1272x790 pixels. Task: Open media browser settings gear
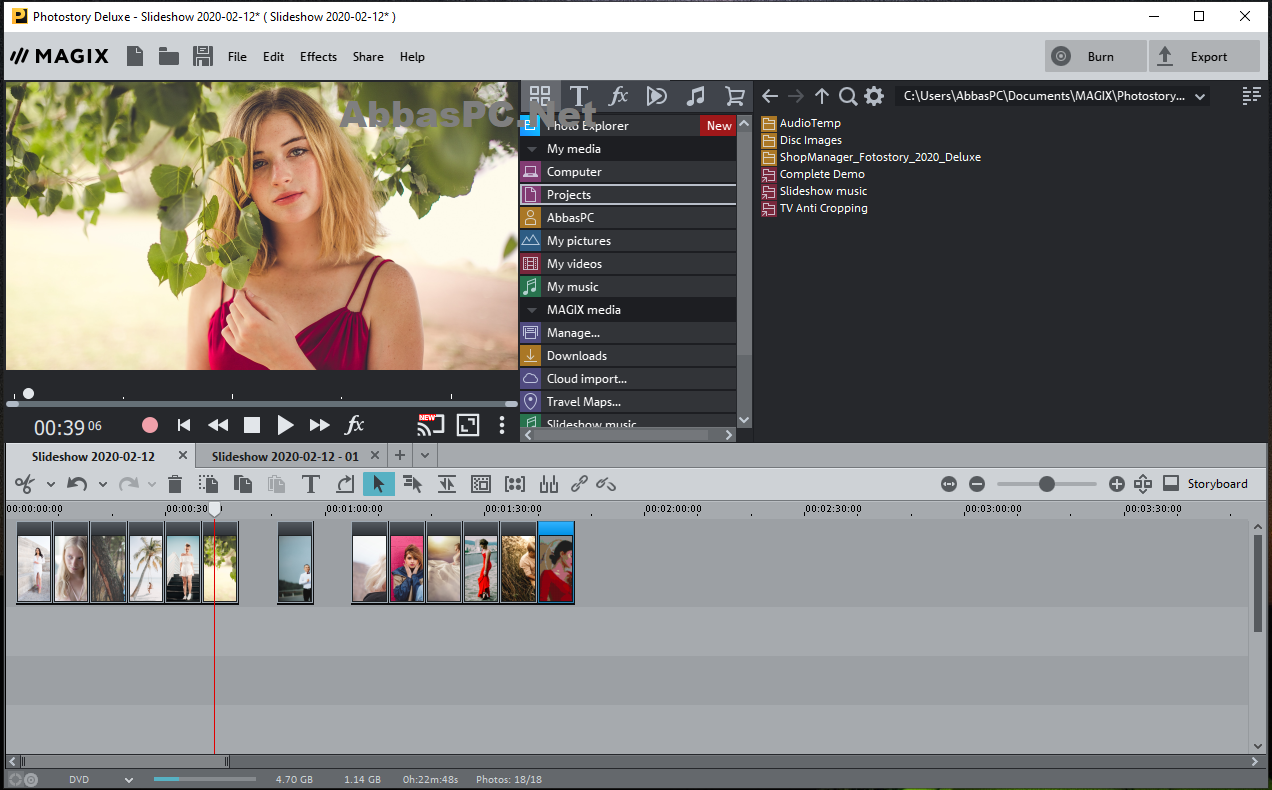click(874, 96)
